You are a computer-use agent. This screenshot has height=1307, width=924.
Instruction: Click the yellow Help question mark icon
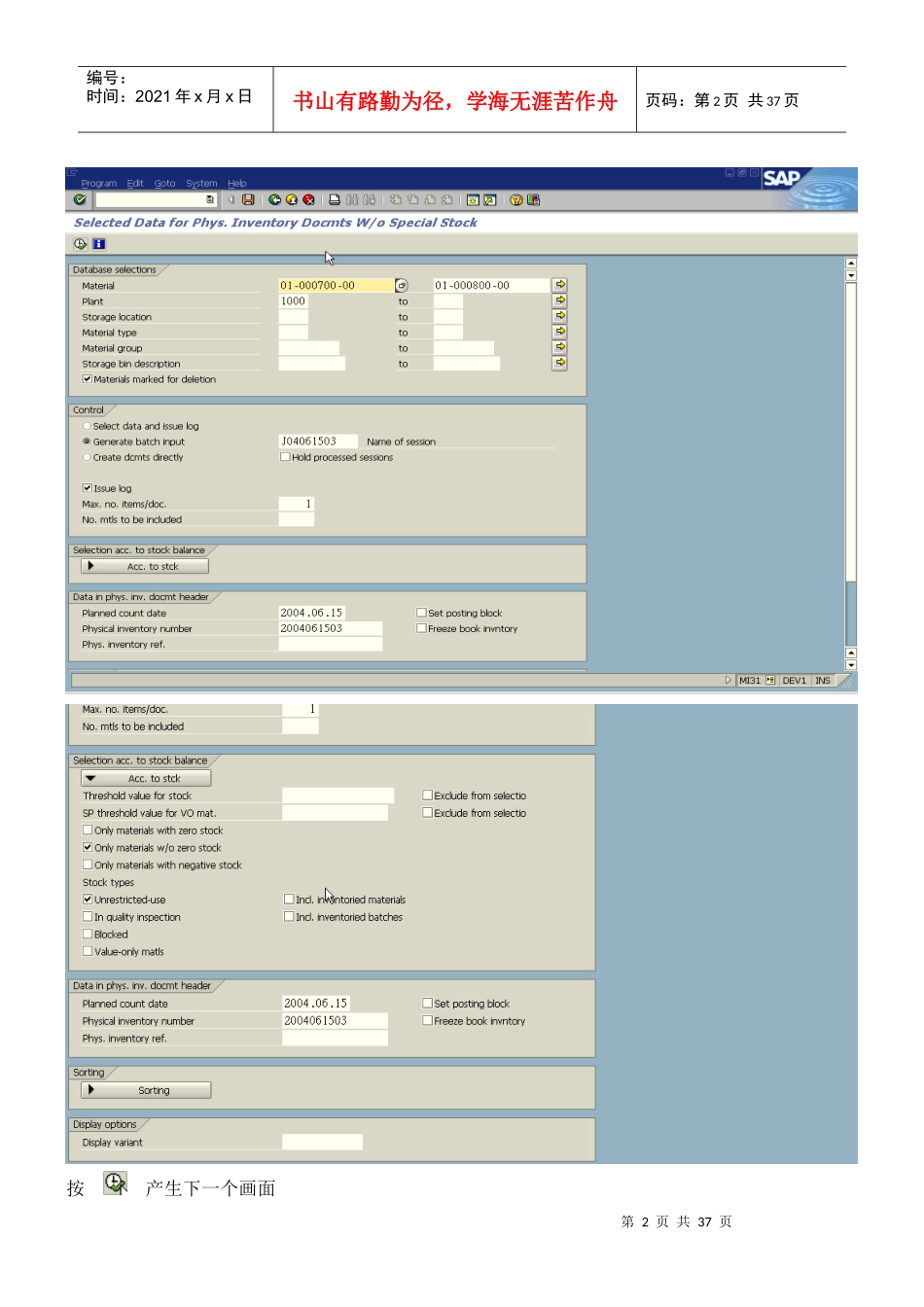pos(516,199)
